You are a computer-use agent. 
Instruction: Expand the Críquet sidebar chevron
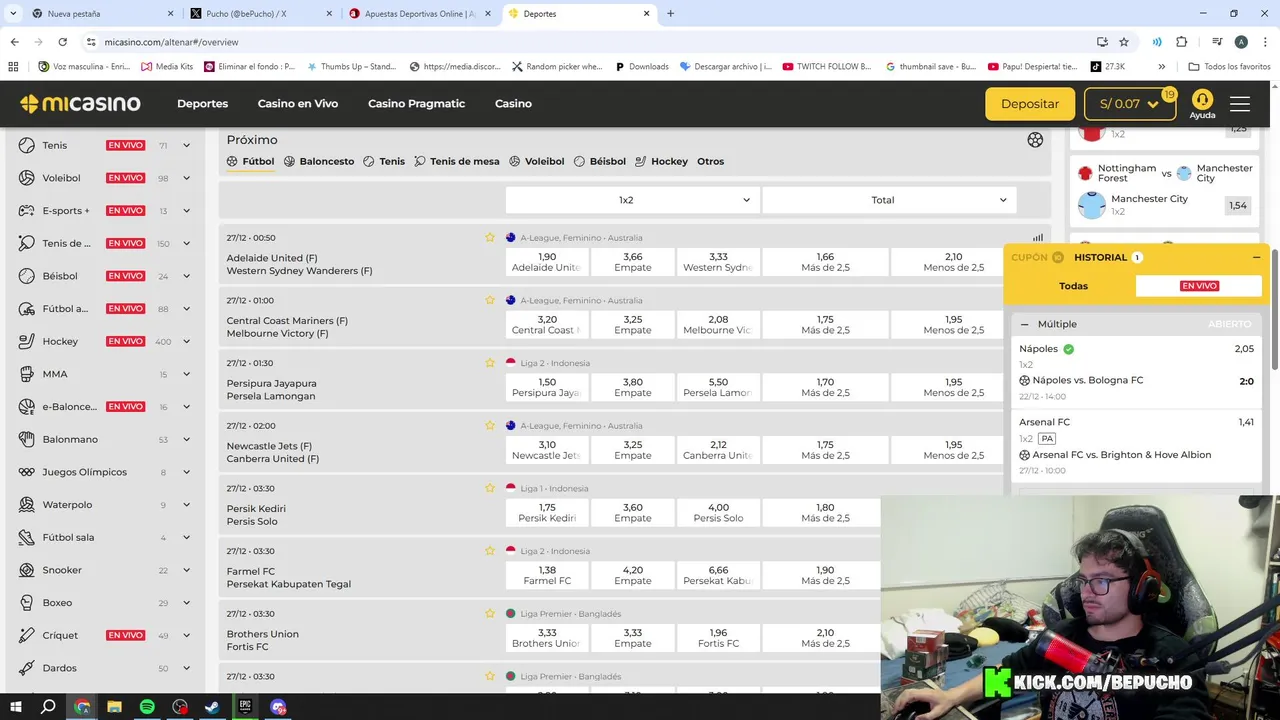[186, 635]
